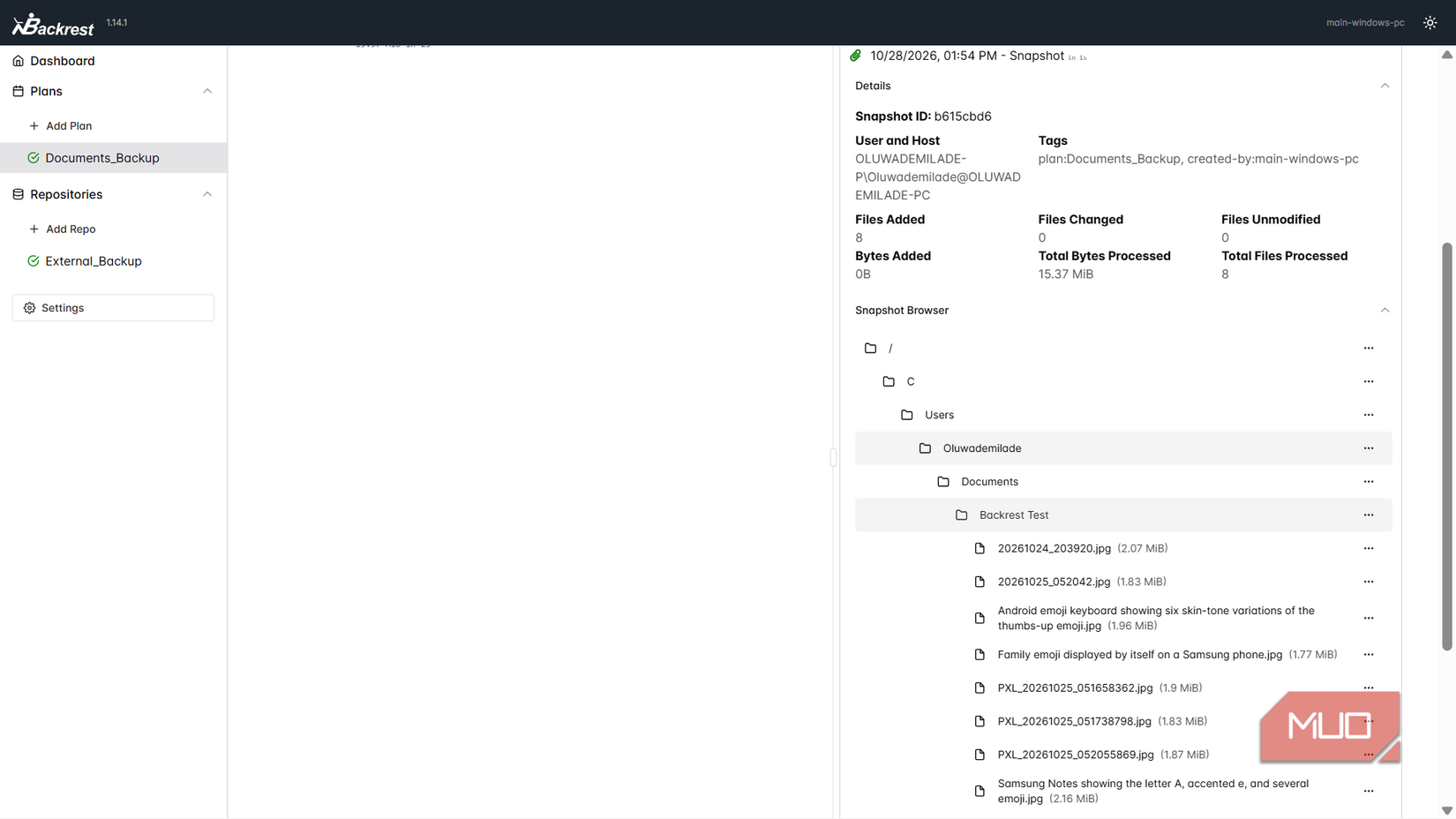Screen dimensions: 1456x819
Task: Select file PXL_20261025_051658362.jpg
Action: [x=1075, y=688]
